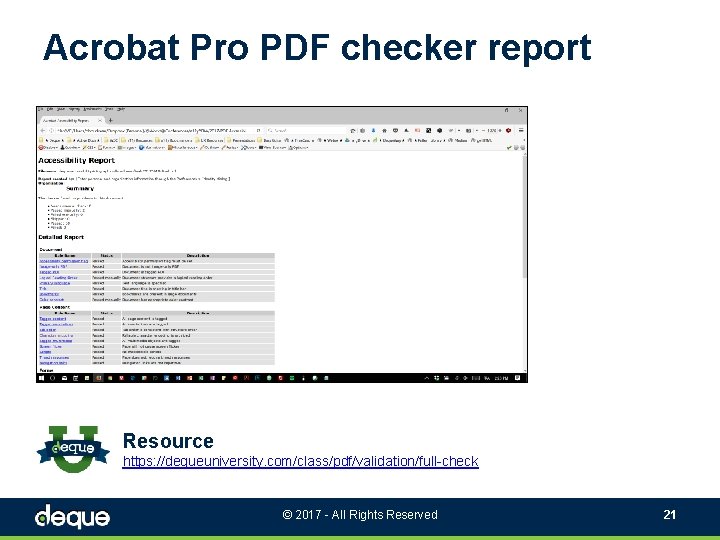Open the Color contrast rule link
This screenshot has height=540, width=720.
click(51, 299)
